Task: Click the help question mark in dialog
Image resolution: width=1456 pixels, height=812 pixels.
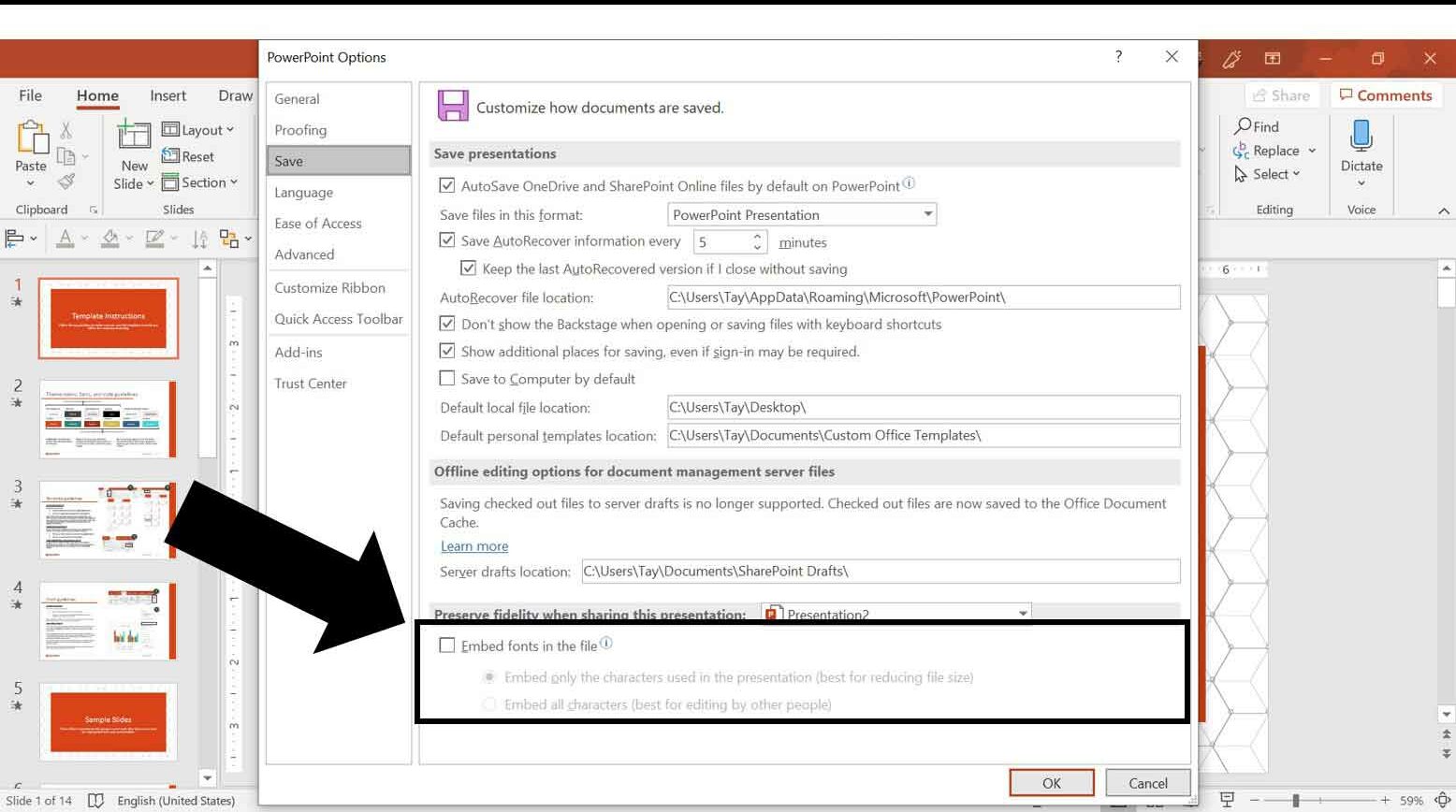Action: coord(1118,56)
